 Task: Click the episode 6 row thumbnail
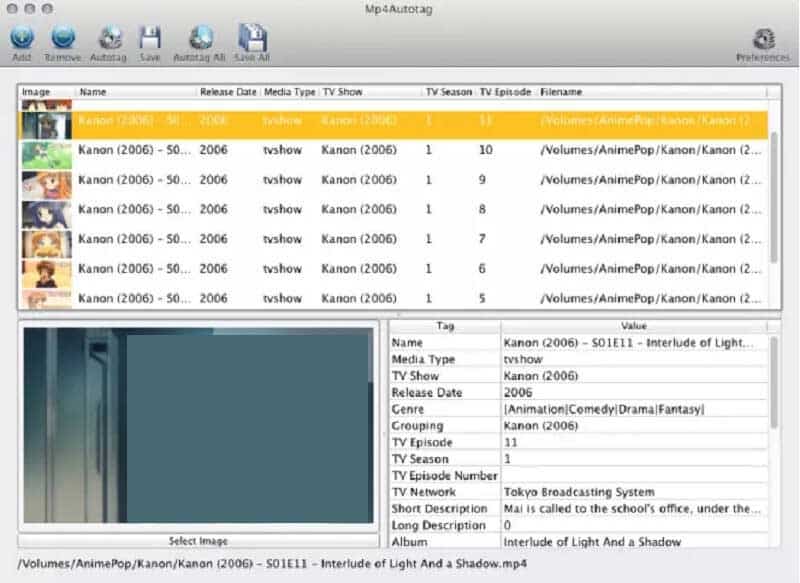[x=47, y=269]
